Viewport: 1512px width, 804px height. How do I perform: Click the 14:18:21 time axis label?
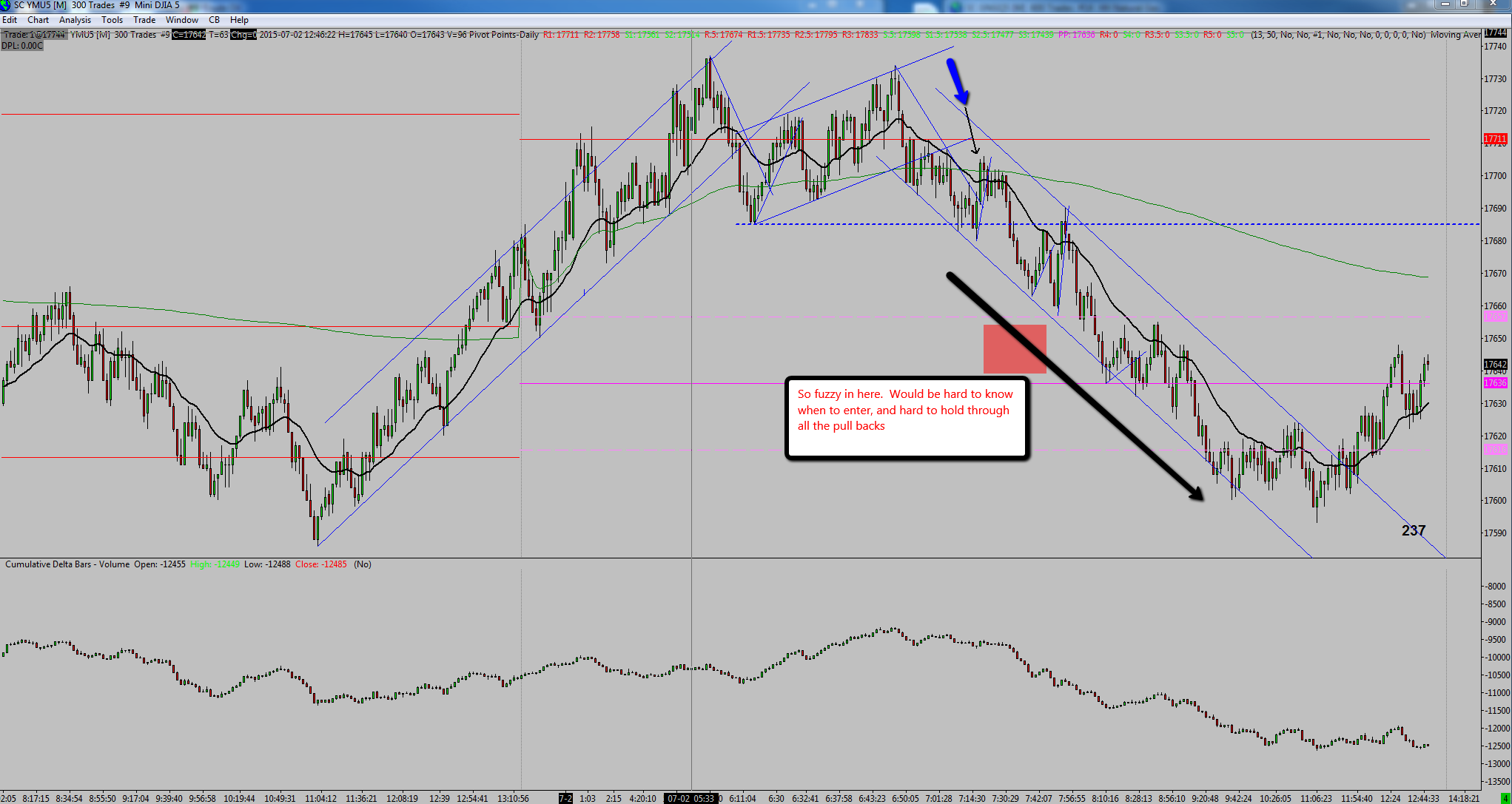coord(1464,799)
